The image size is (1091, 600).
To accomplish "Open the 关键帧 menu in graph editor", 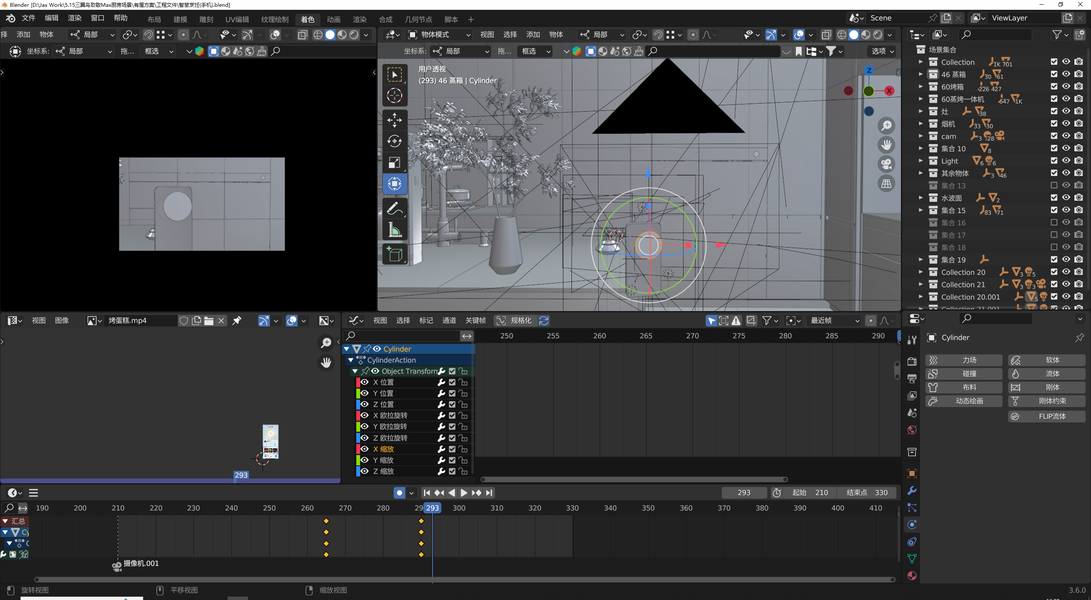I will (475, 320).
